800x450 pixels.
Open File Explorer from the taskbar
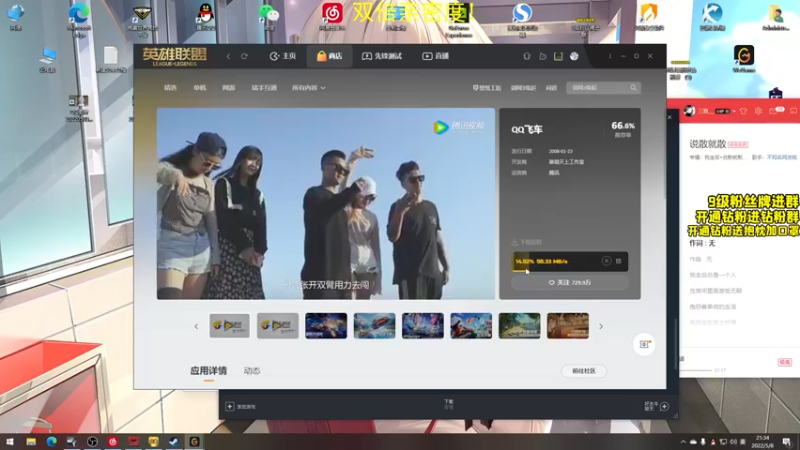31,442
